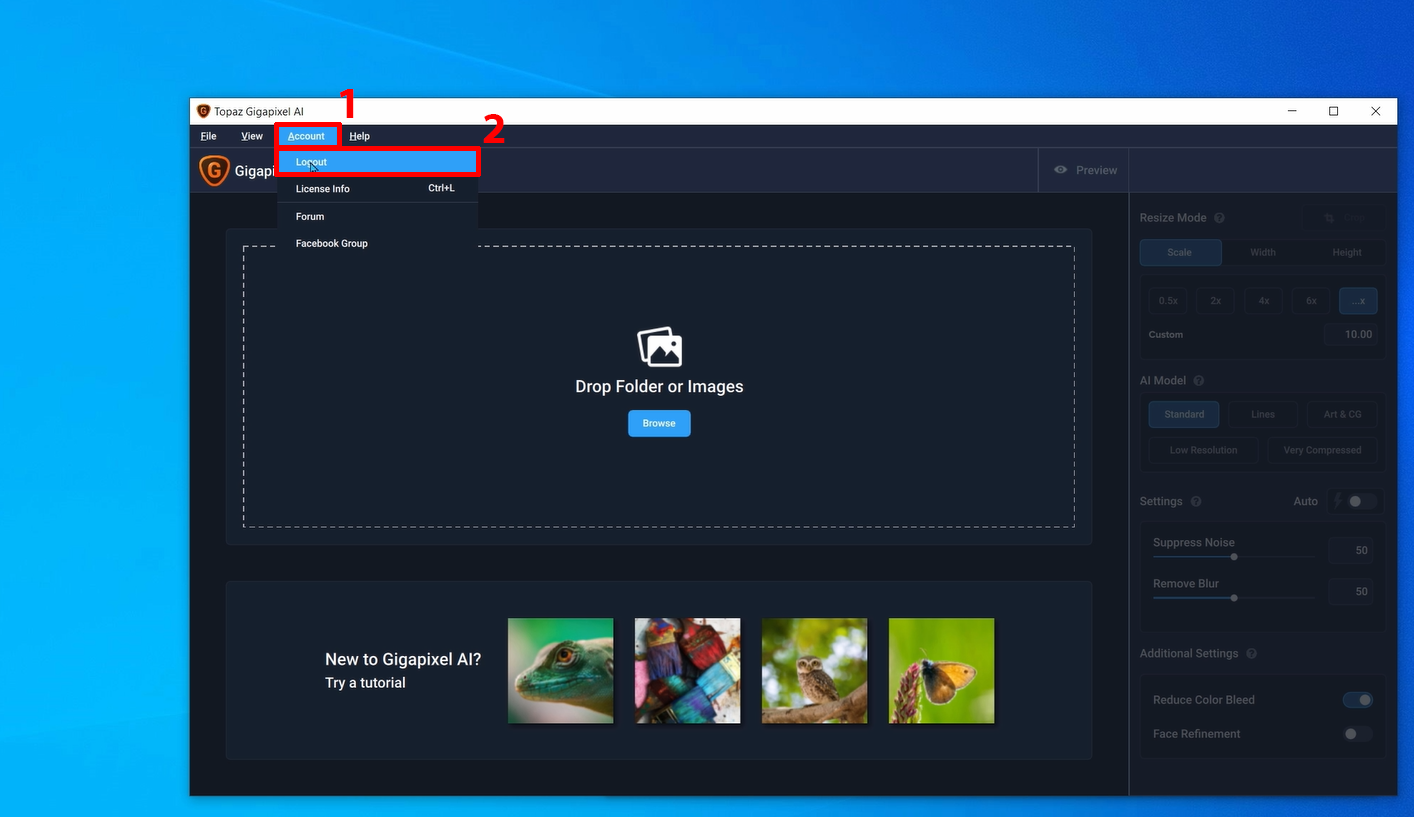Viewport: 1414px width, 817px height.
Task: Open the butterfly tutorial thumbnail
Action: point(942,670)
